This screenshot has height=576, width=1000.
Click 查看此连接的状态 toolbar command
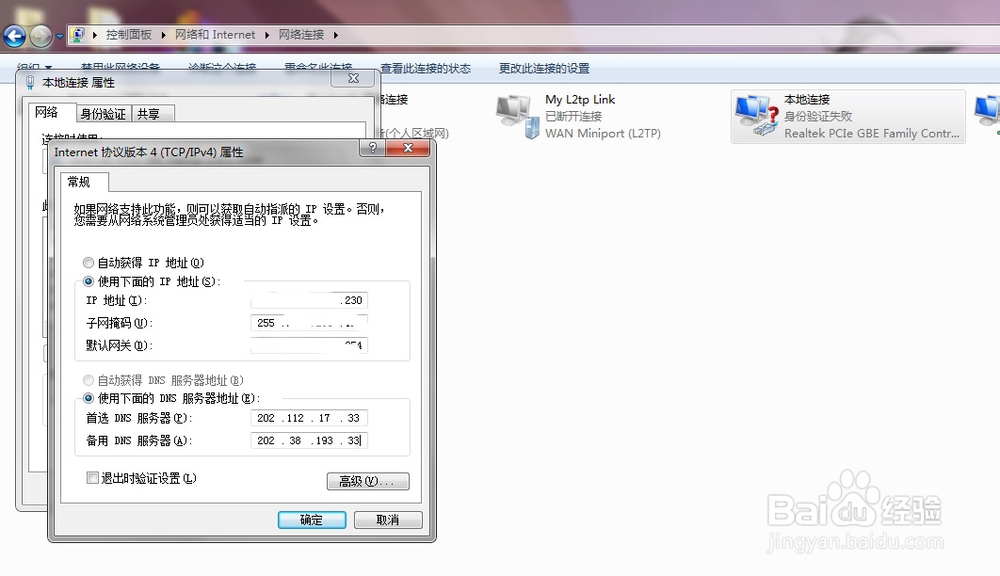(425, 68)
